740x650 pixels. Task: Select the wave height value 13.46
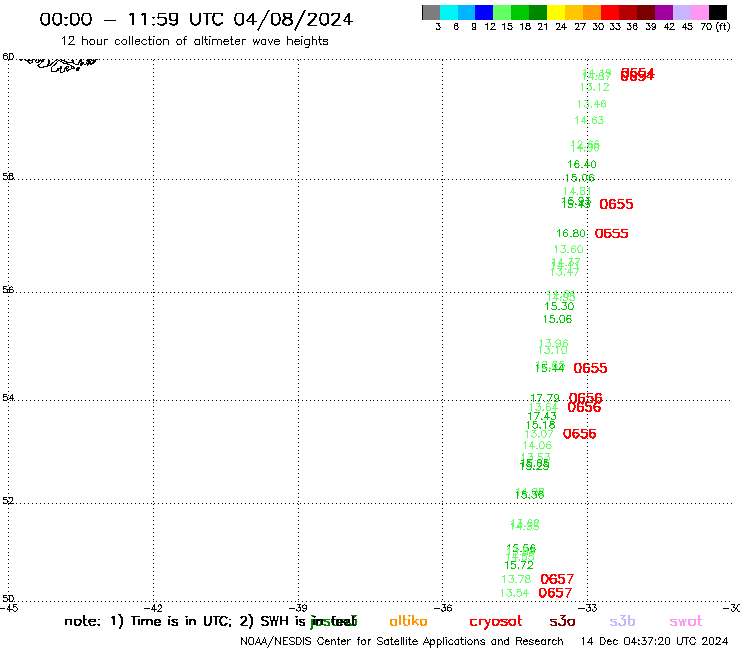[591, 104]
